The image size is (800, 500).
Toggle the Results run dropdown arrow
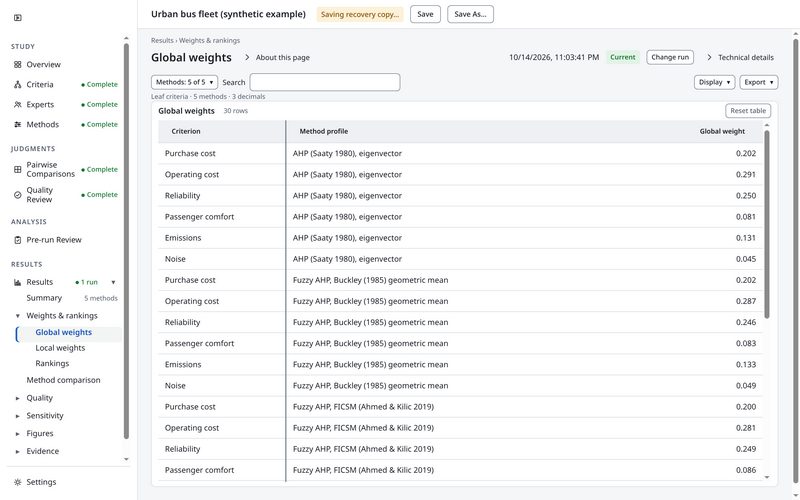[x=113, y=282]
